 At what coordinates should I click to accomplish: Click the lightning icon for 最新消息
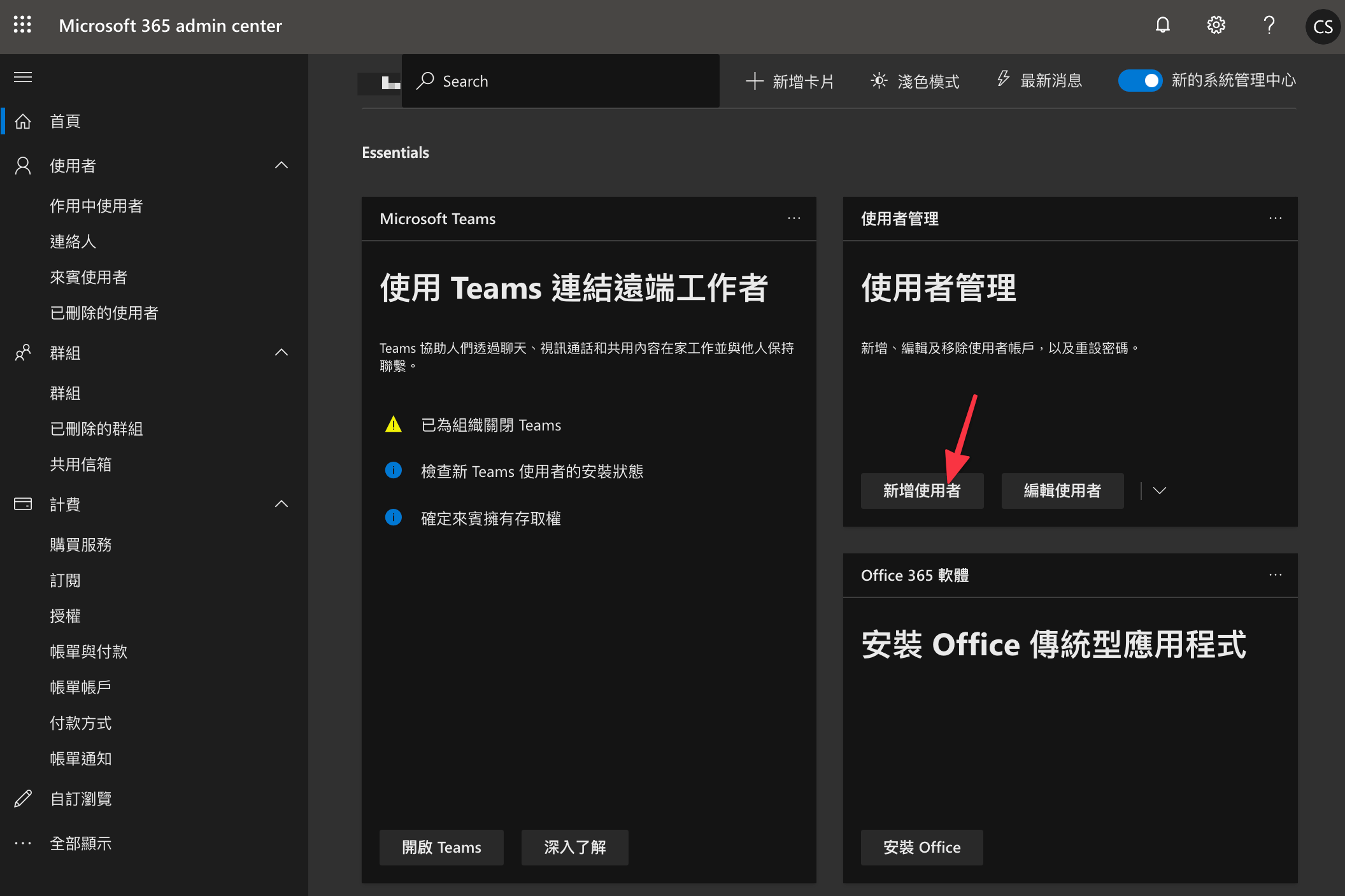tap(1003, 79)
